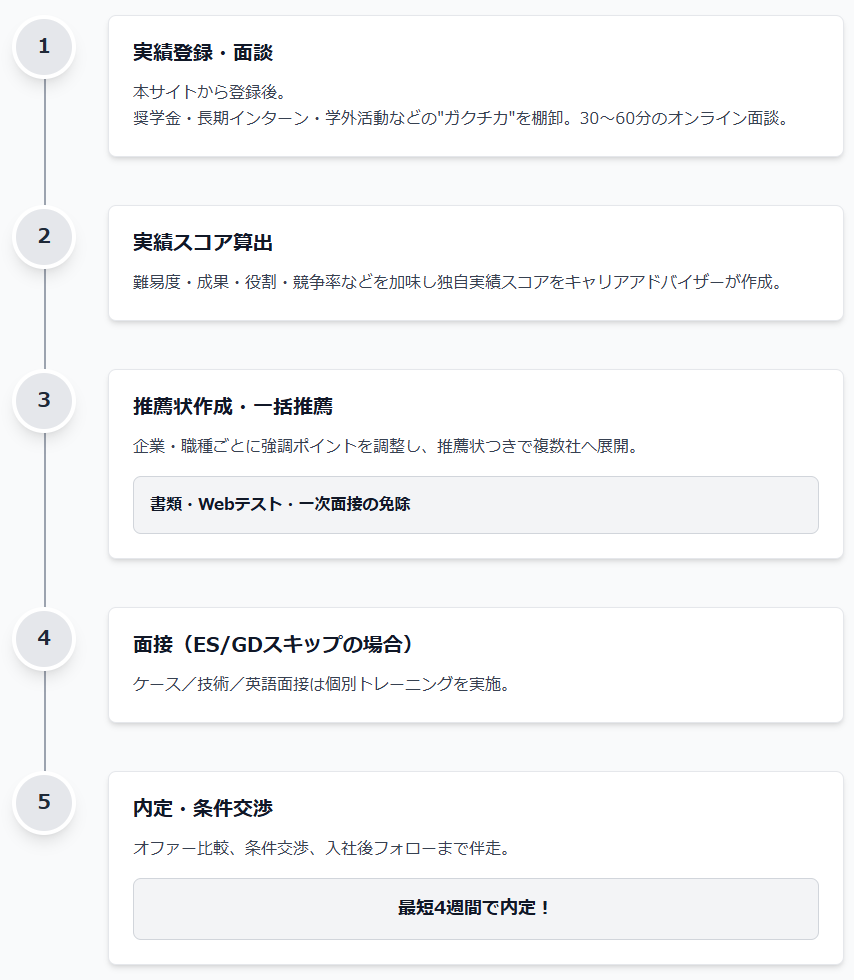Screen dimensions: 854x980
Task: Click the キャリアアドバイザー score description text
Action: pos(457,282)
